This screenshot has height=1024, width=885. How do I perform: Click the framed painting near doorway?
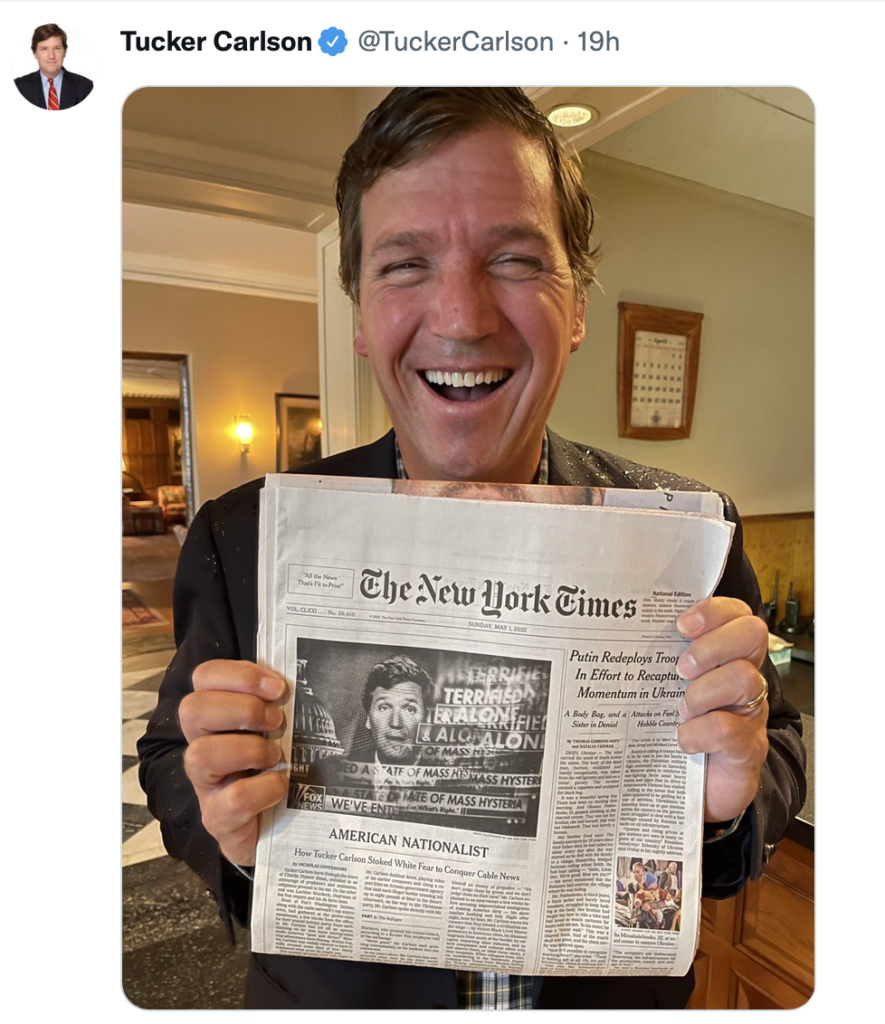pyautogui.click(x=298, y=432)
